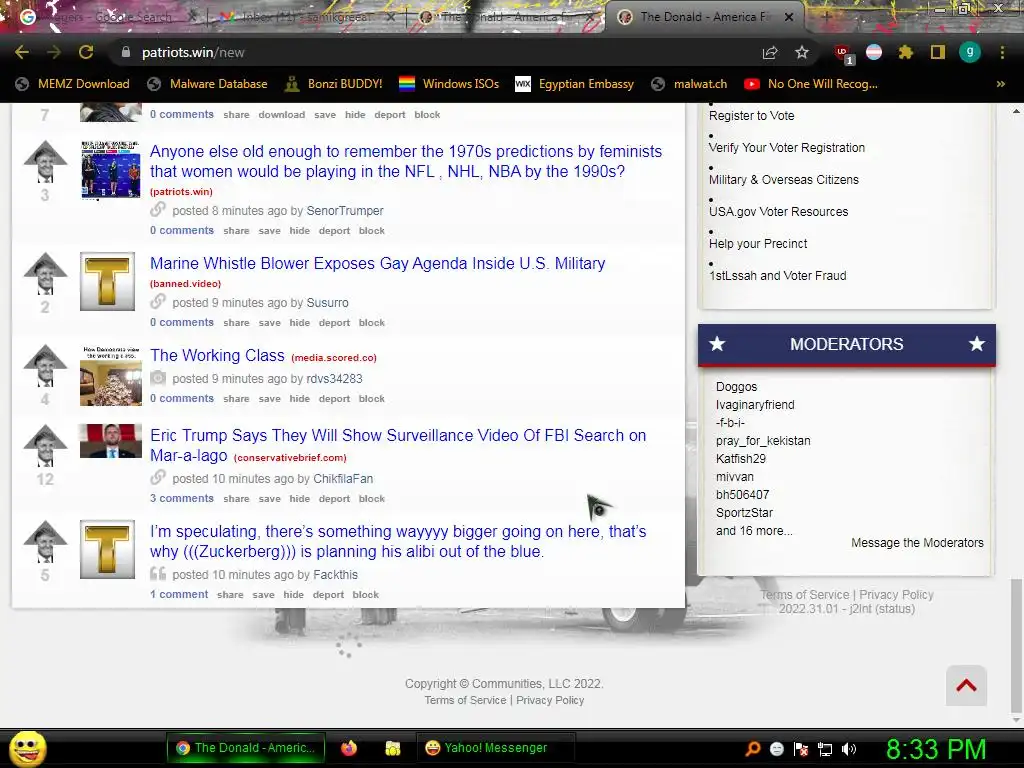1024x768 pixels.
Task: Open the Eric Trump post thumbnail
Action: click(110, 441)
